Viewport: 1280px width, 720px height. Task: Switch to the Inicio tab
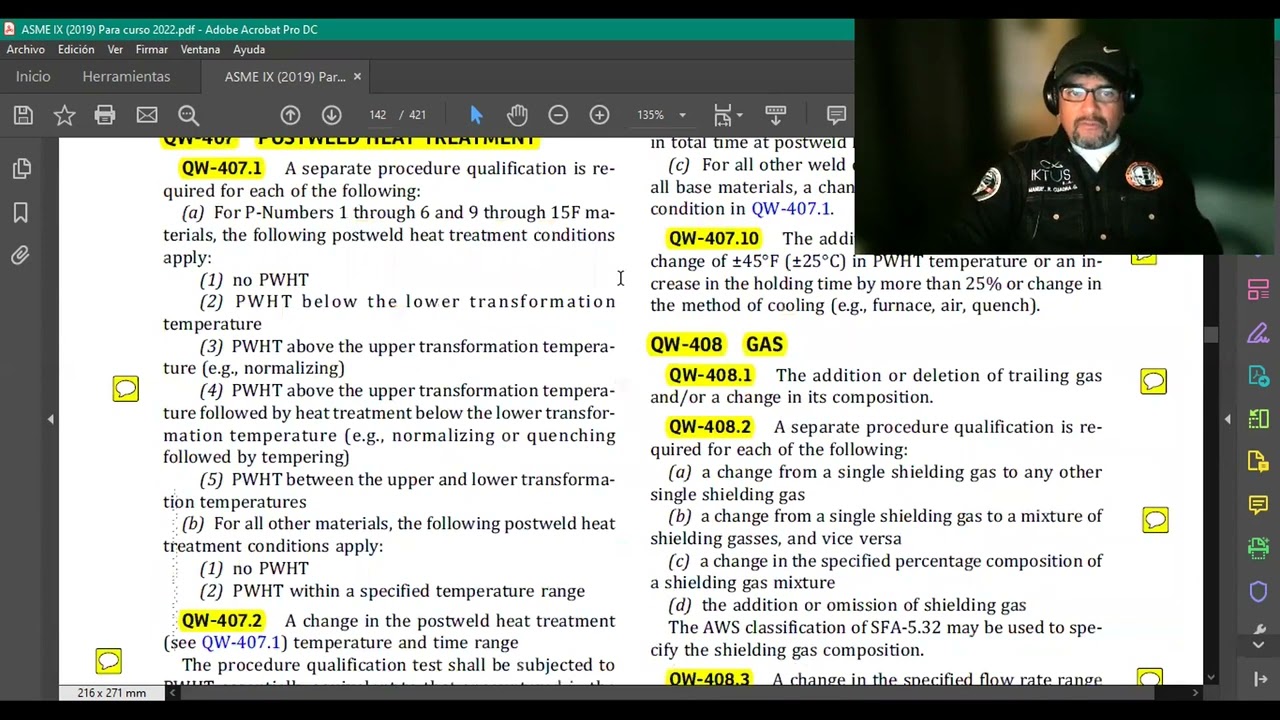coord(33,77)
